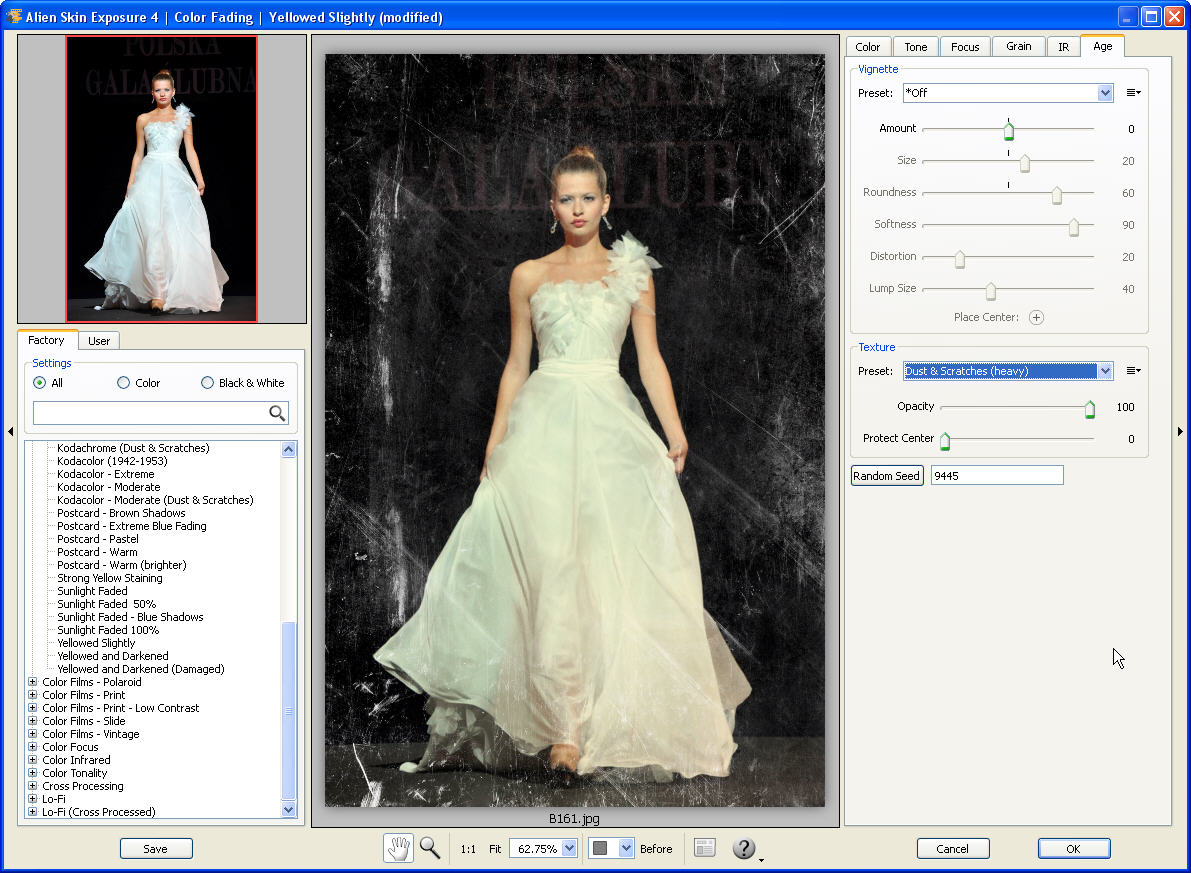Select the Zoom magnifier tool
1191x873 pixels.
pyautogui.click(x=430, y=848)
